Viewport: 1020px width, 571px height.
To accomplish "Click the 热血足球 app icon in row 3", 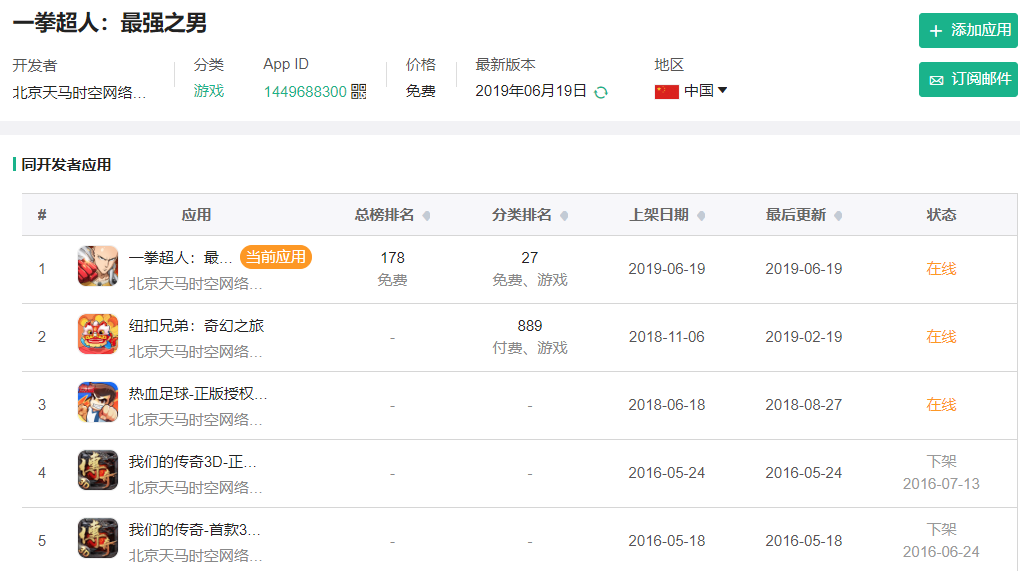I will tap(98, 402).
